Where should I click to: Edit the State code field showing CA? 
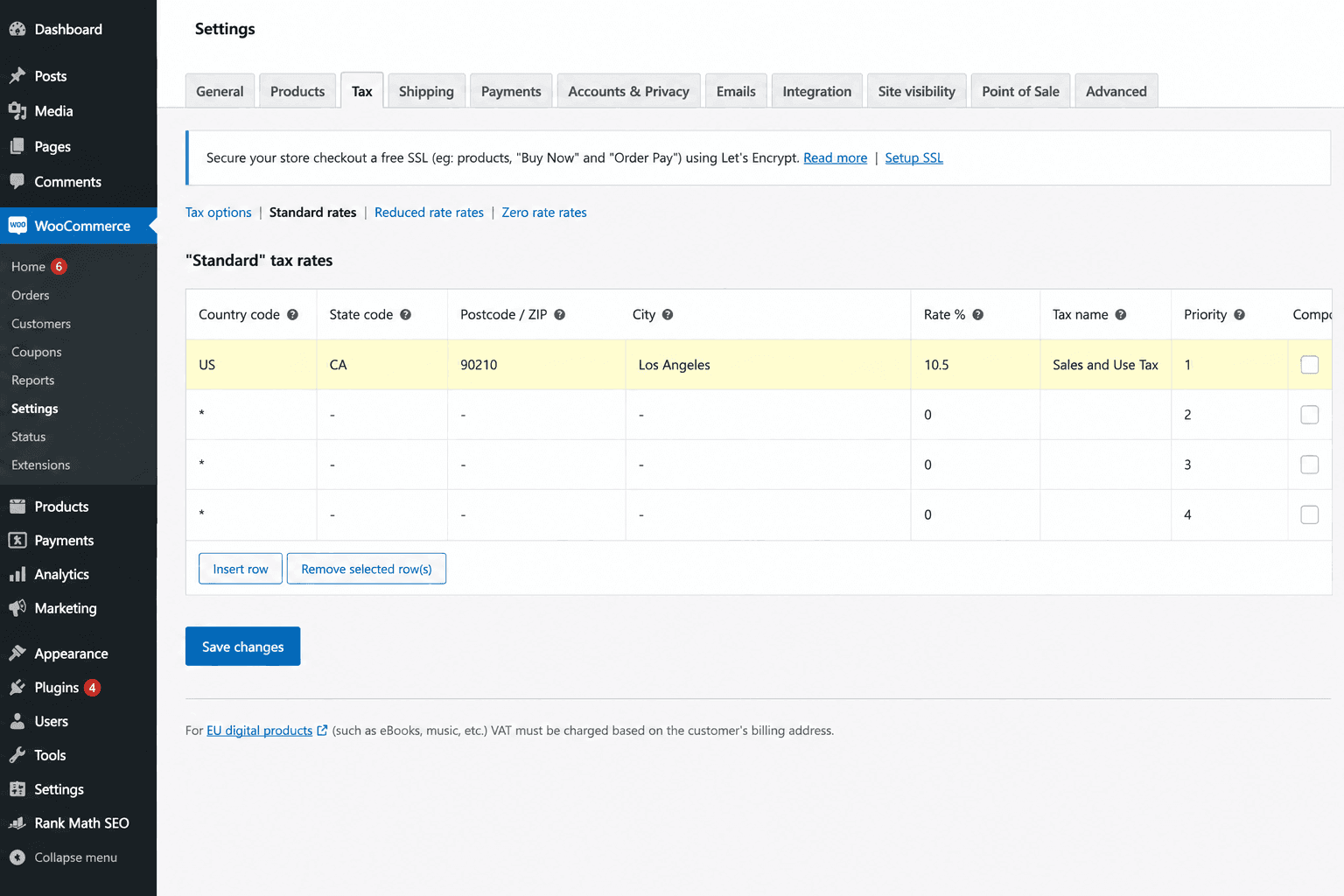click(x=382, y=364)
